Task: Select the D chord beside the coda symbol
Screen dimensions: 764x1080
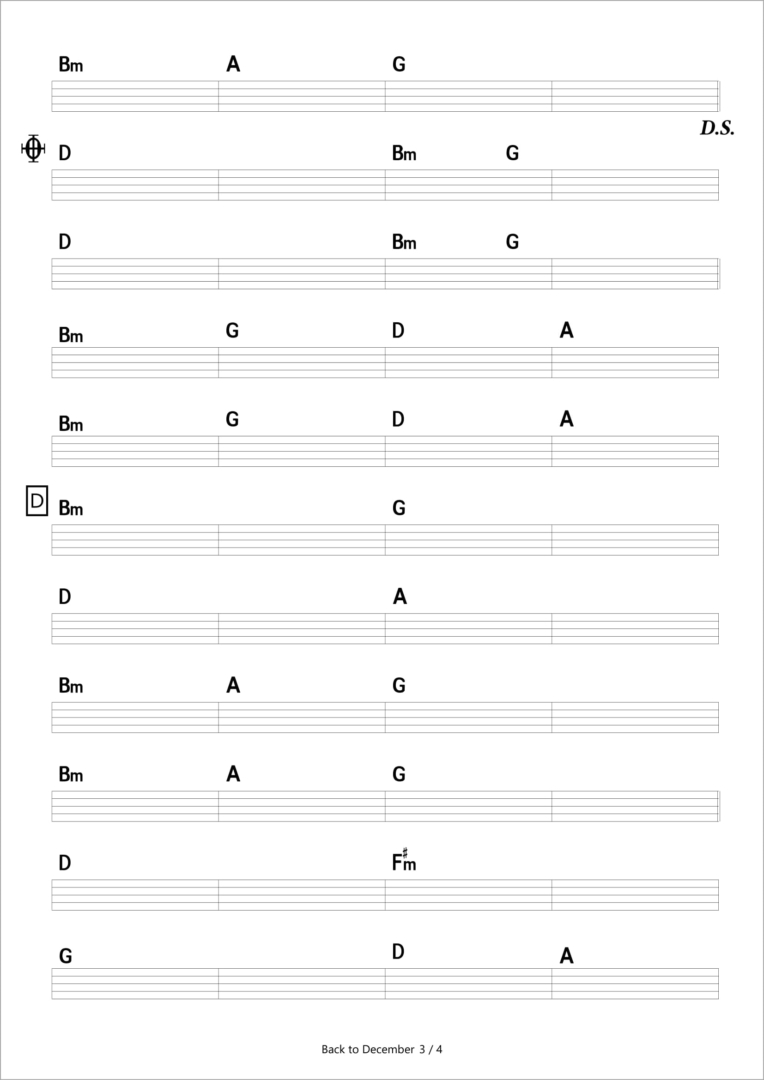Action: point(65,153)
